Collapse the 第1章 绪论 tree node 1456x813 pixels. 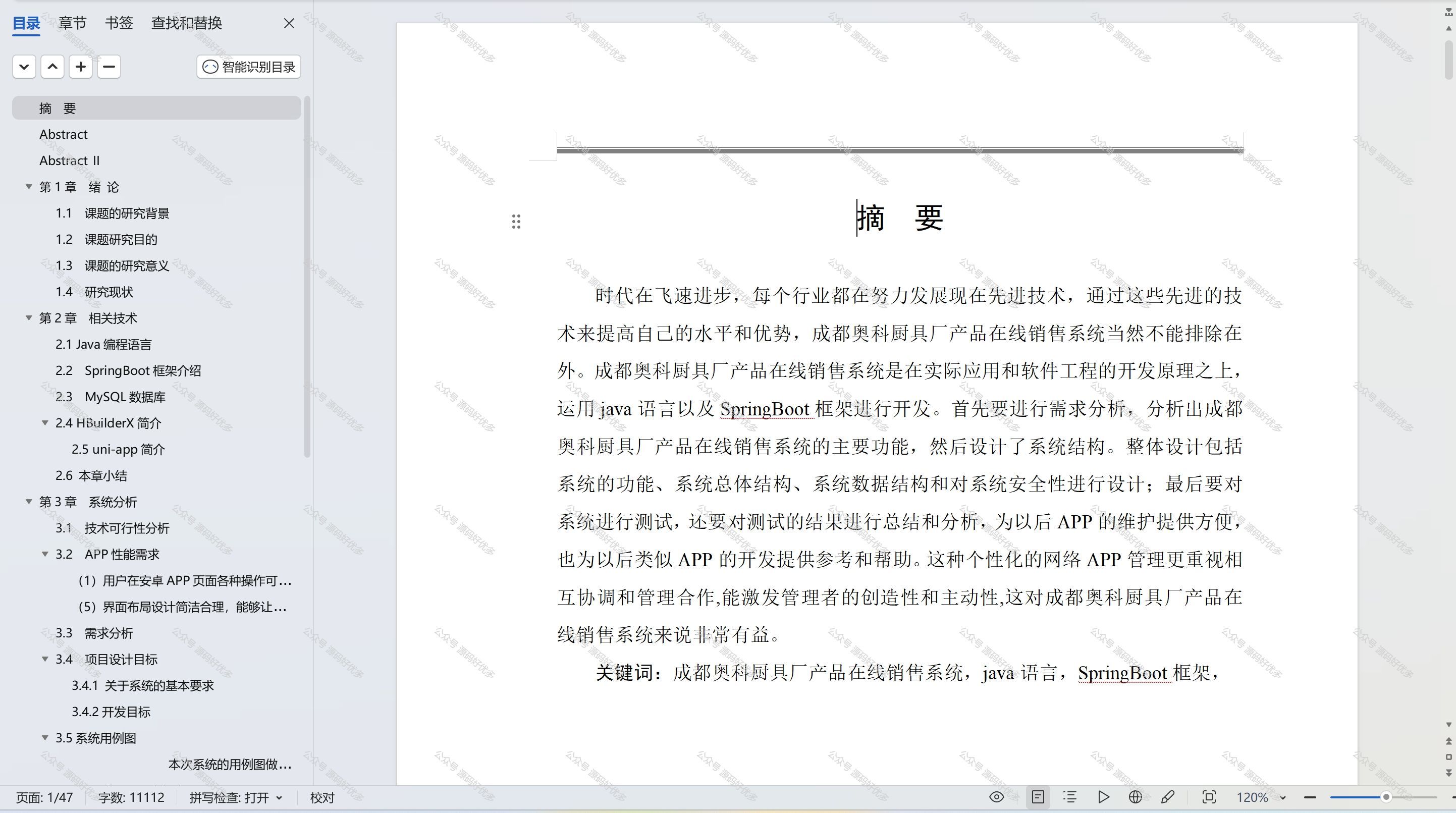pyautogui.click(x=29, y=187)
